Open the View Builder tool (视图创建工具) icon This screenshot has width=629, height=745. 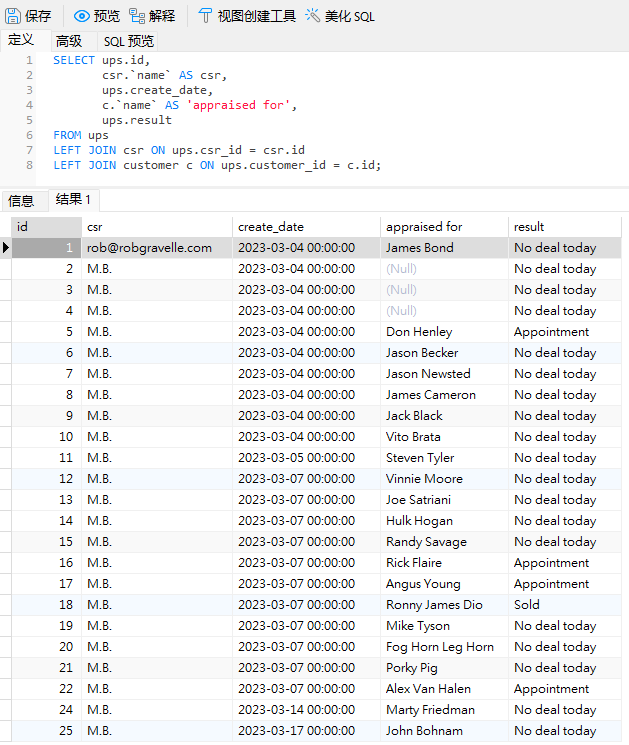[205, 16]
